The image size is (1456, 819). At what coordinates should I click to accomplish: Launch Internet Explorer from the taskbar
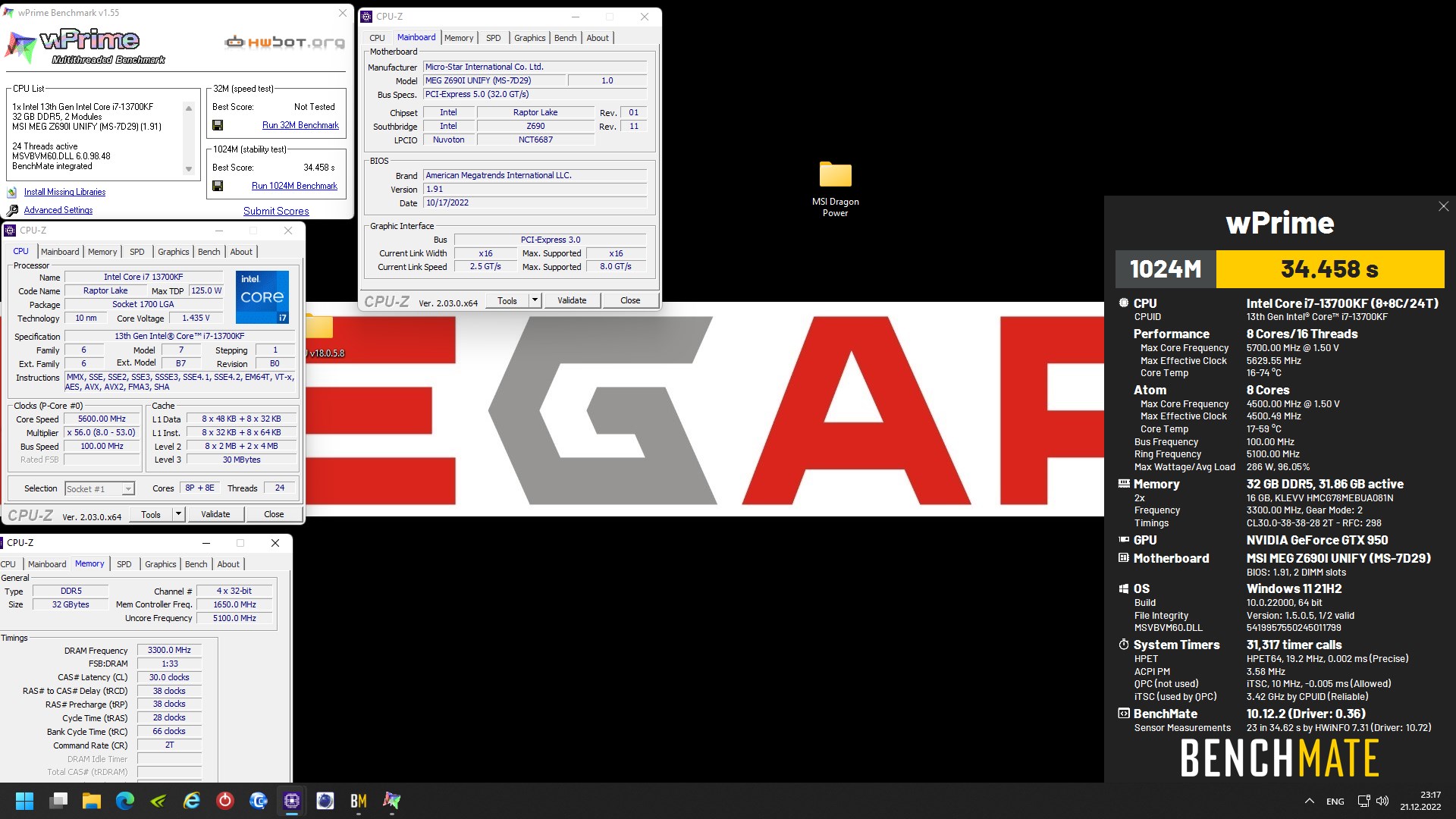coord(192,801)
